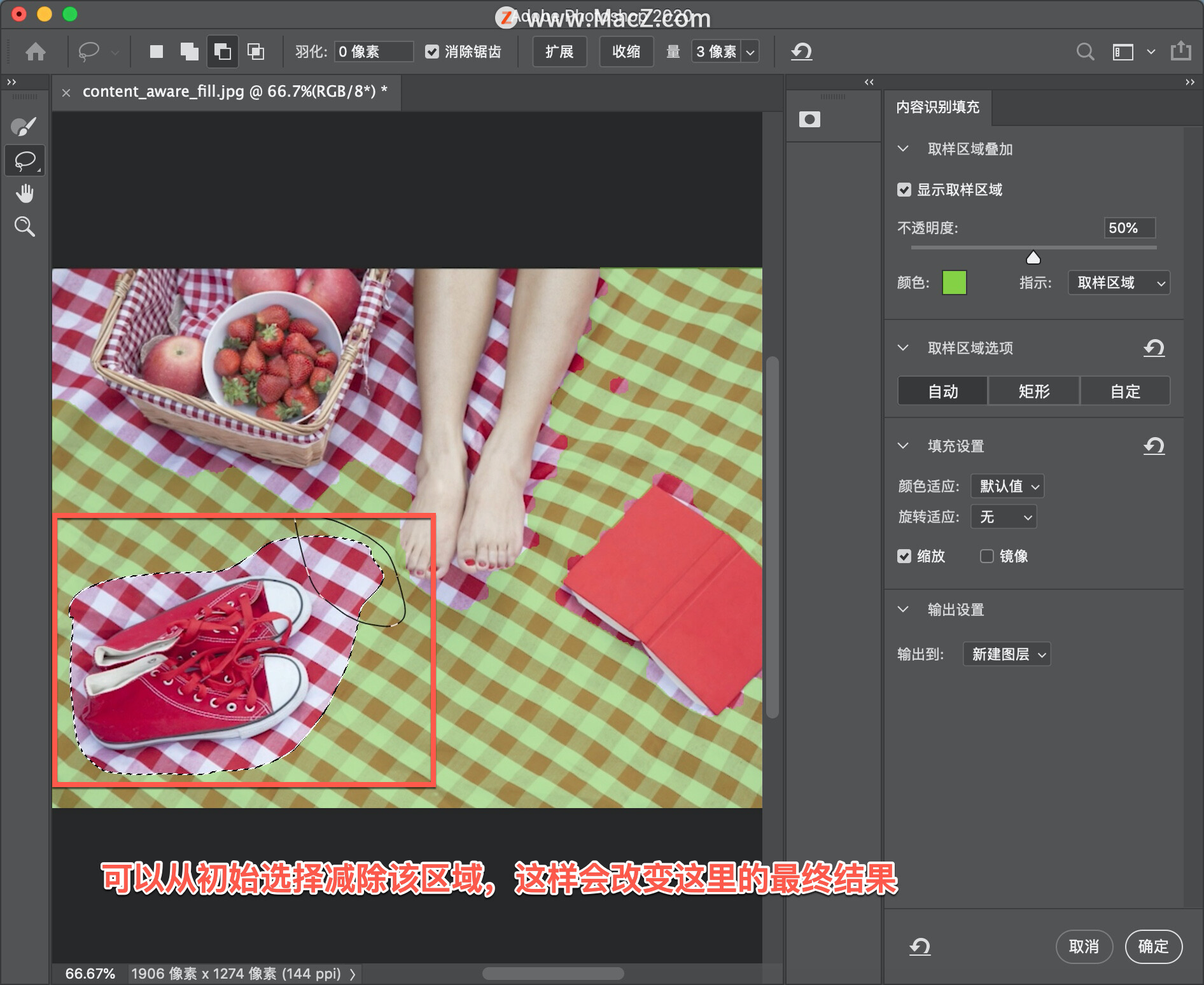The height and width of the screenshot is (985, 1204).
Task: Open the green 颜色 swatch
Action: (x=954, y=283)
